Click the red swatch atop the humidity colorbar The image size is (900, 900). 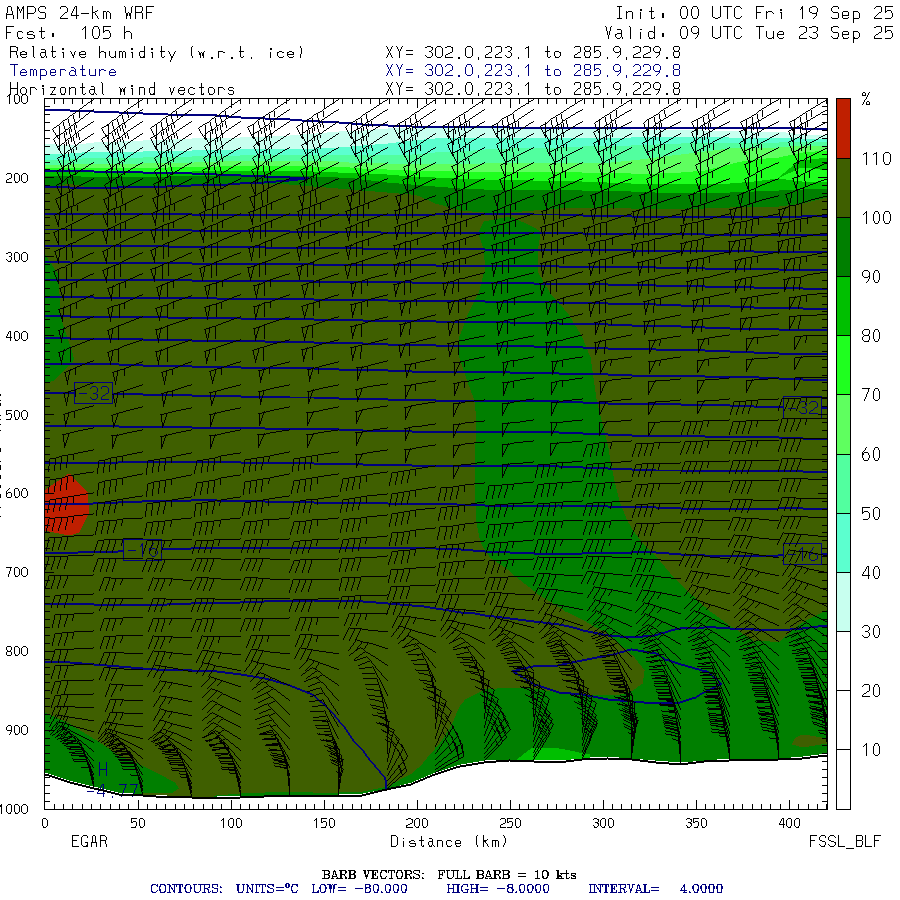pos(843,129)
